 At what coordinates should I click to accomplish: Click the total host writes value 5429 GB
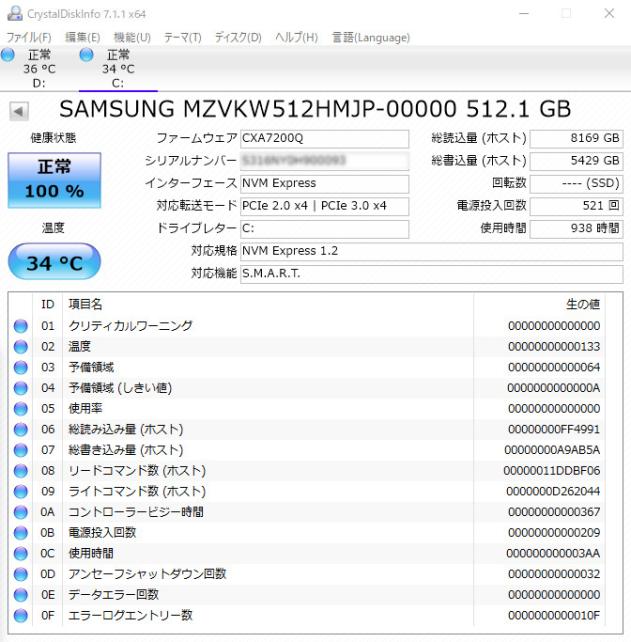pyautogui.click(x=576, y=161)
